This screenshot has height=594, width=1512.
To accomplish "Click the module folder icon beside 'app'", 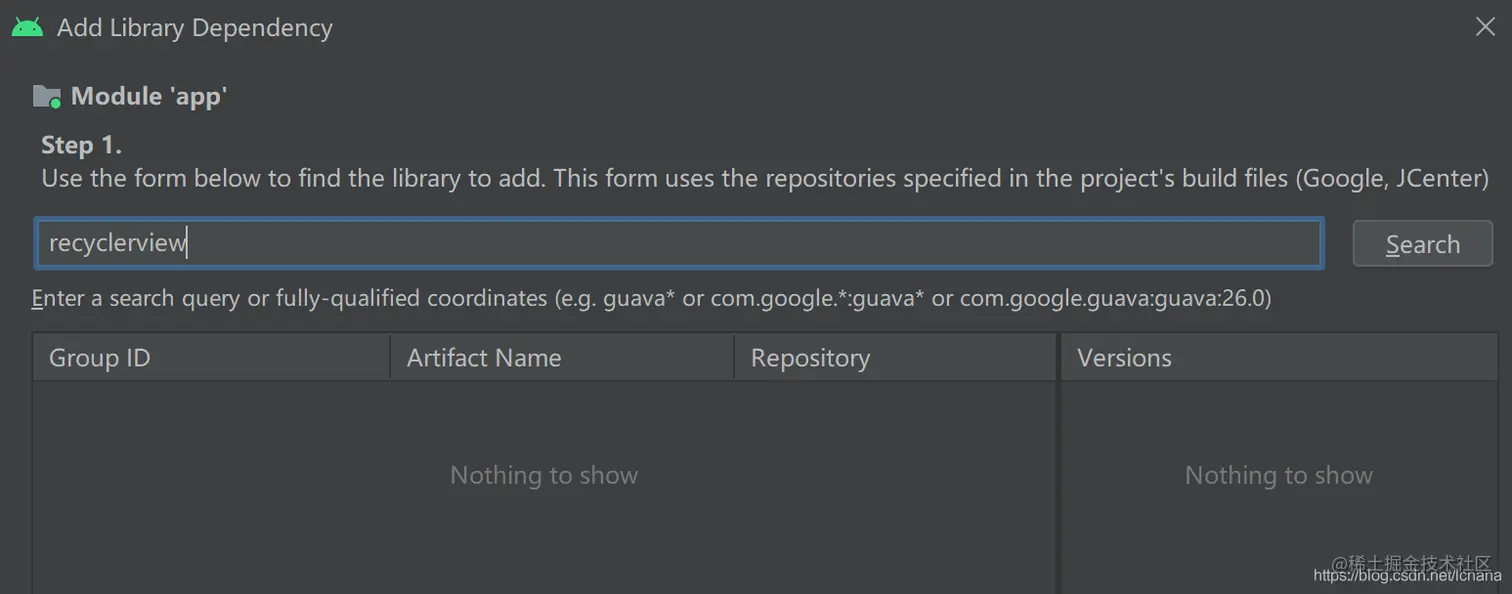I will point(47,97).
